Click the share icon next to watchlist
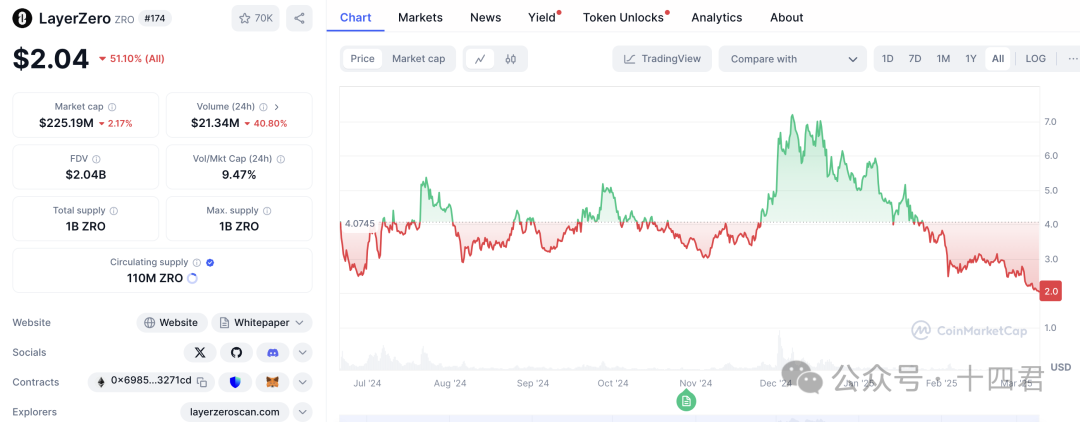The image size is (1080, 422). point(298,18)
